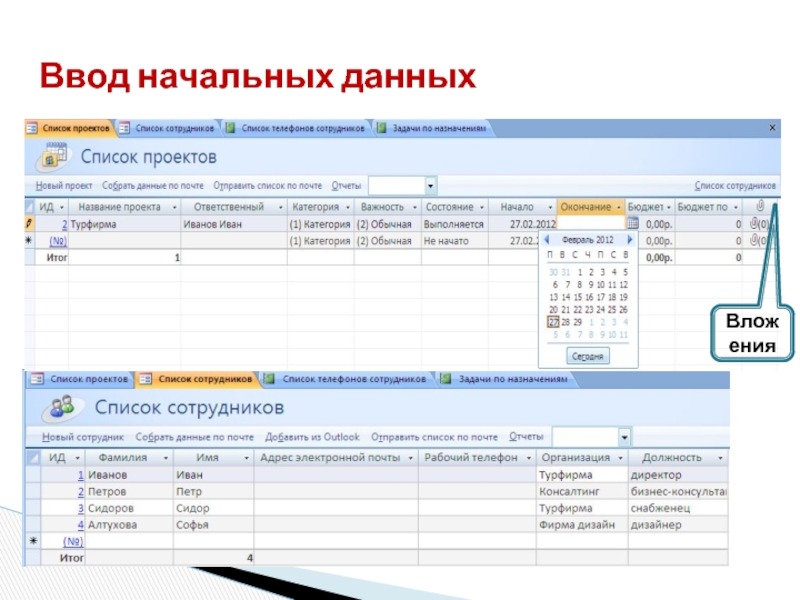The width and height of the screenshot is (800, 600).
Task: Select date 28 in February calendar
Action: (565, 322)
